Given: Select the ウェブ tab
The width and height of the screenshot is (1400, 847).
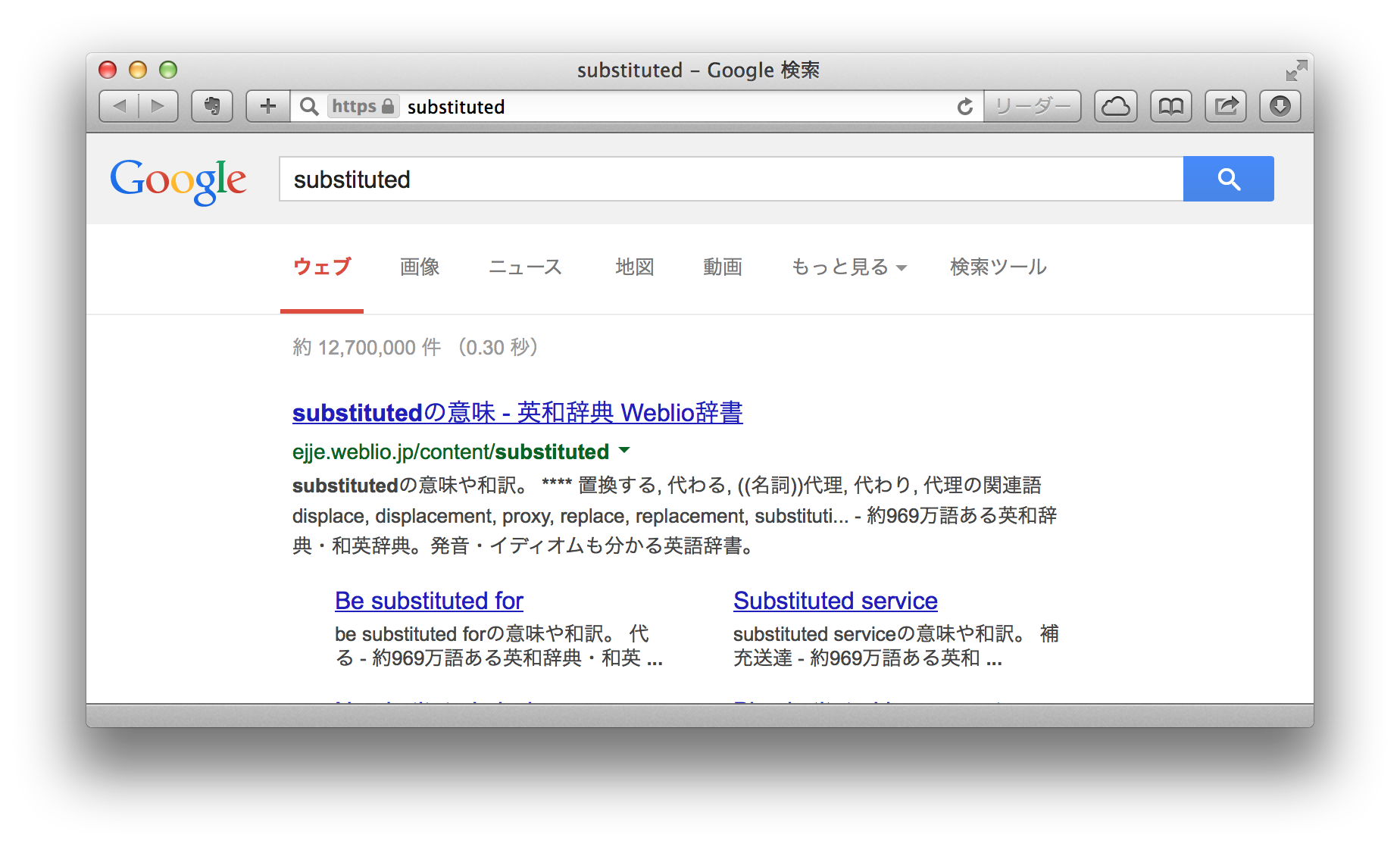Looking at the screenshot, I should coord(322,267).
